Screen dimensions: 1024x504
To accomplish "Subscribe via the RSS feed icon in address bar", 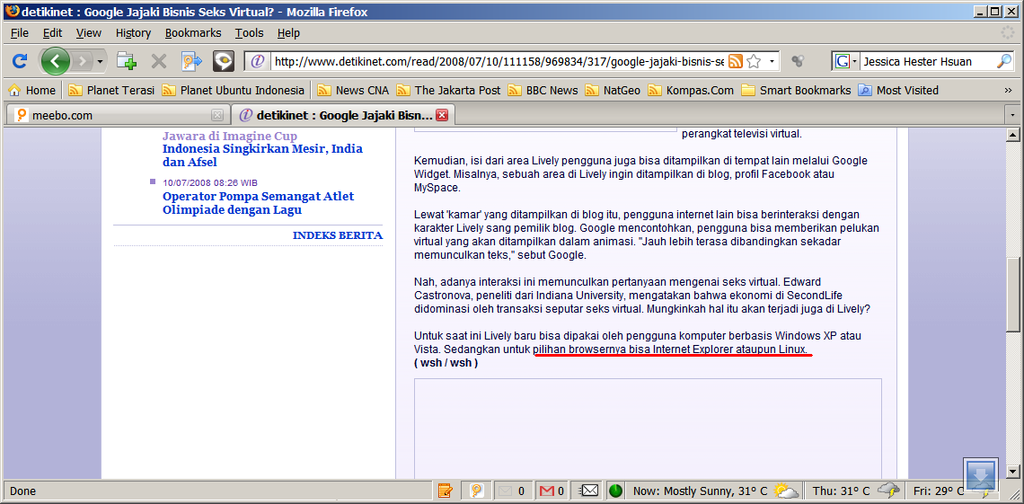I will (735, 61).
